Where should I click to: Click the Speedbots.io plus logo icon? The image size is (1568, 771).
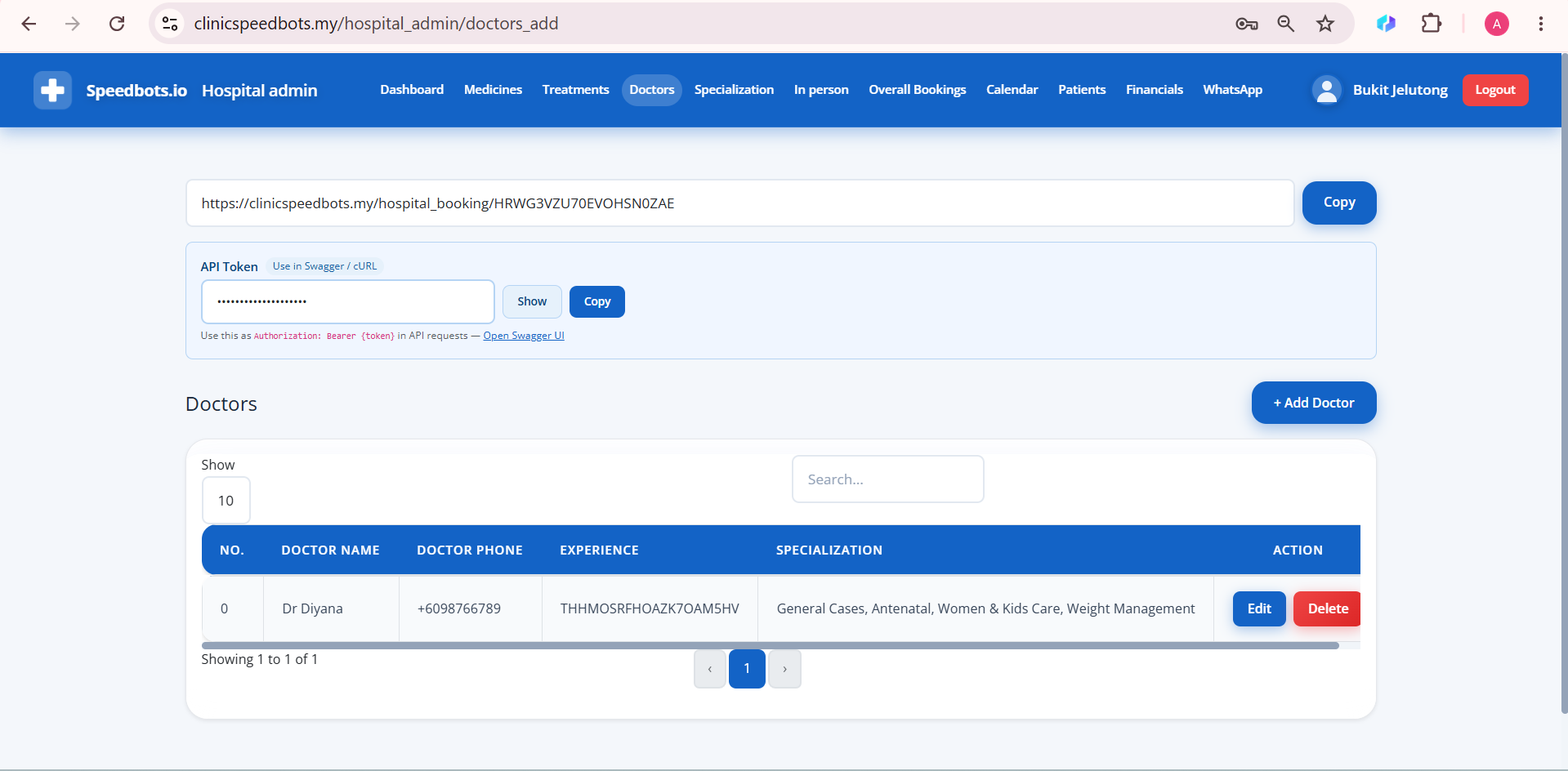coord(52,90)
